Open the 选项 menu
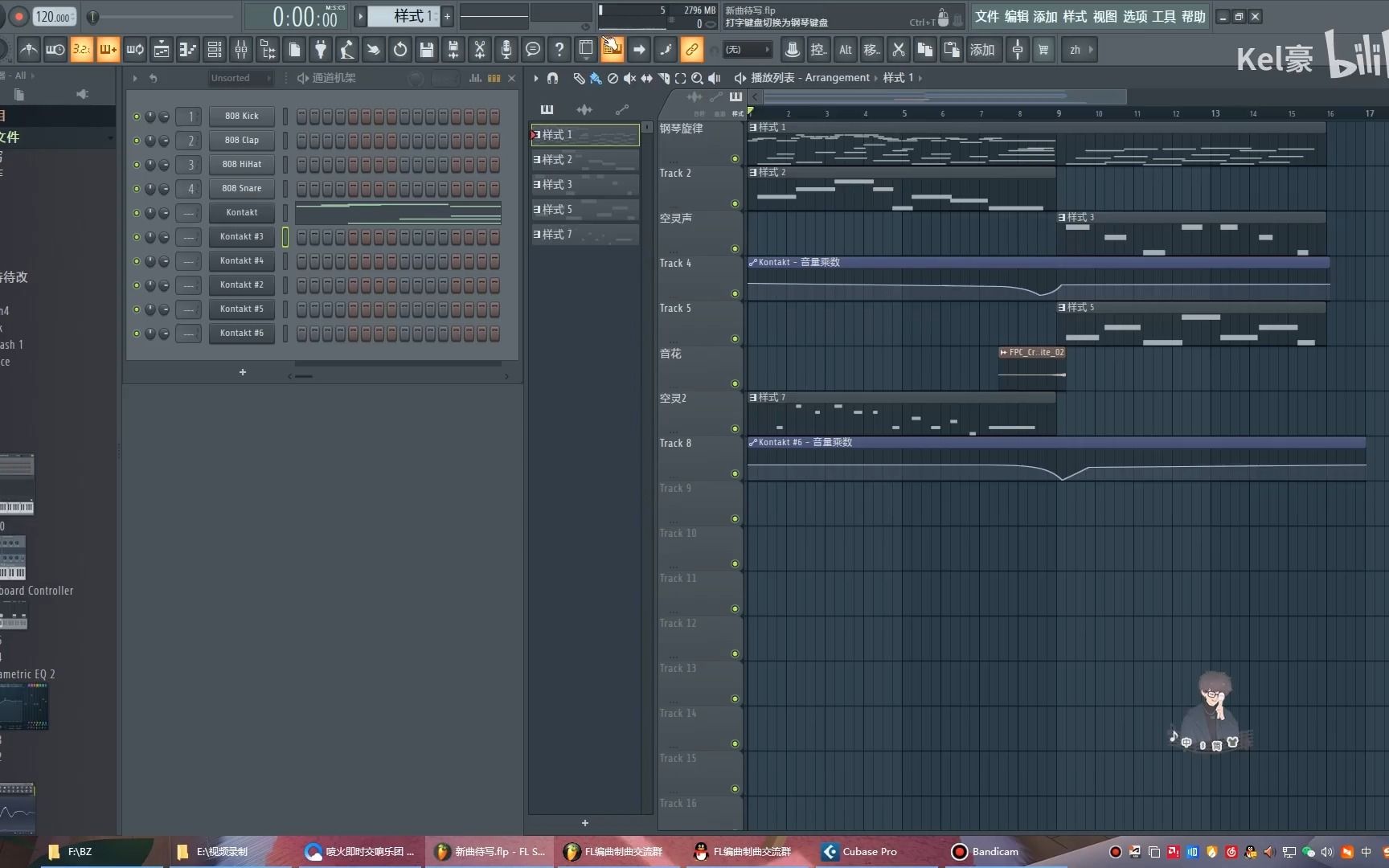The width and height of the screenshot is (1389, 868). coord(1135,16)
